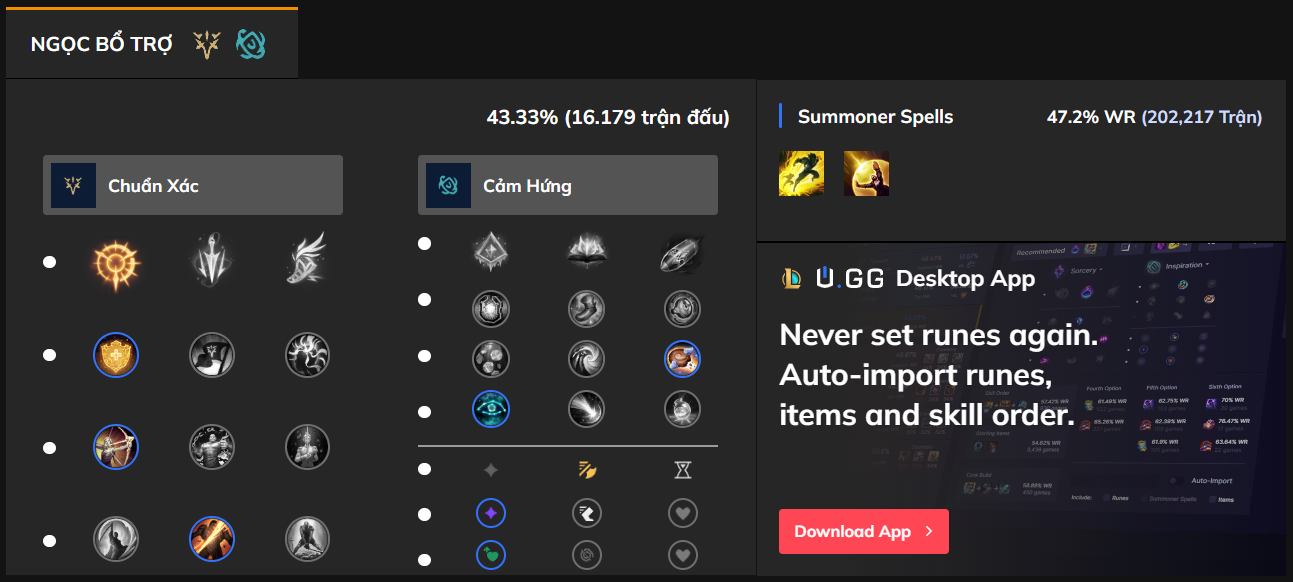This screenshot has height=582, width=1293.
Task: Select the green Health stat shard
Action: [x=491, y=554]
